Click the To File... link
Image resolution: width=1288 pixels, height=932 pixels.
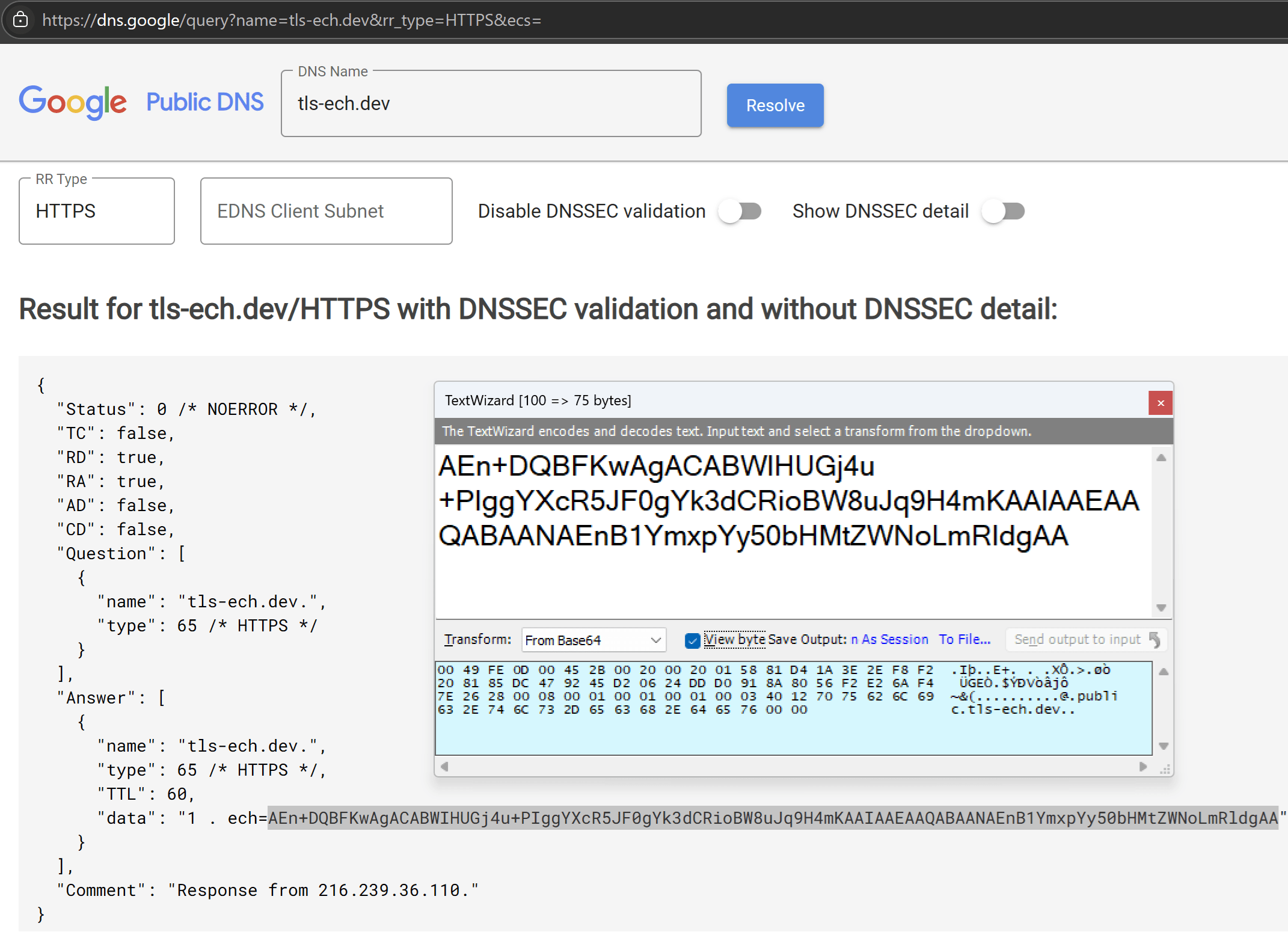pyautogui.click(x=964, y=639)
